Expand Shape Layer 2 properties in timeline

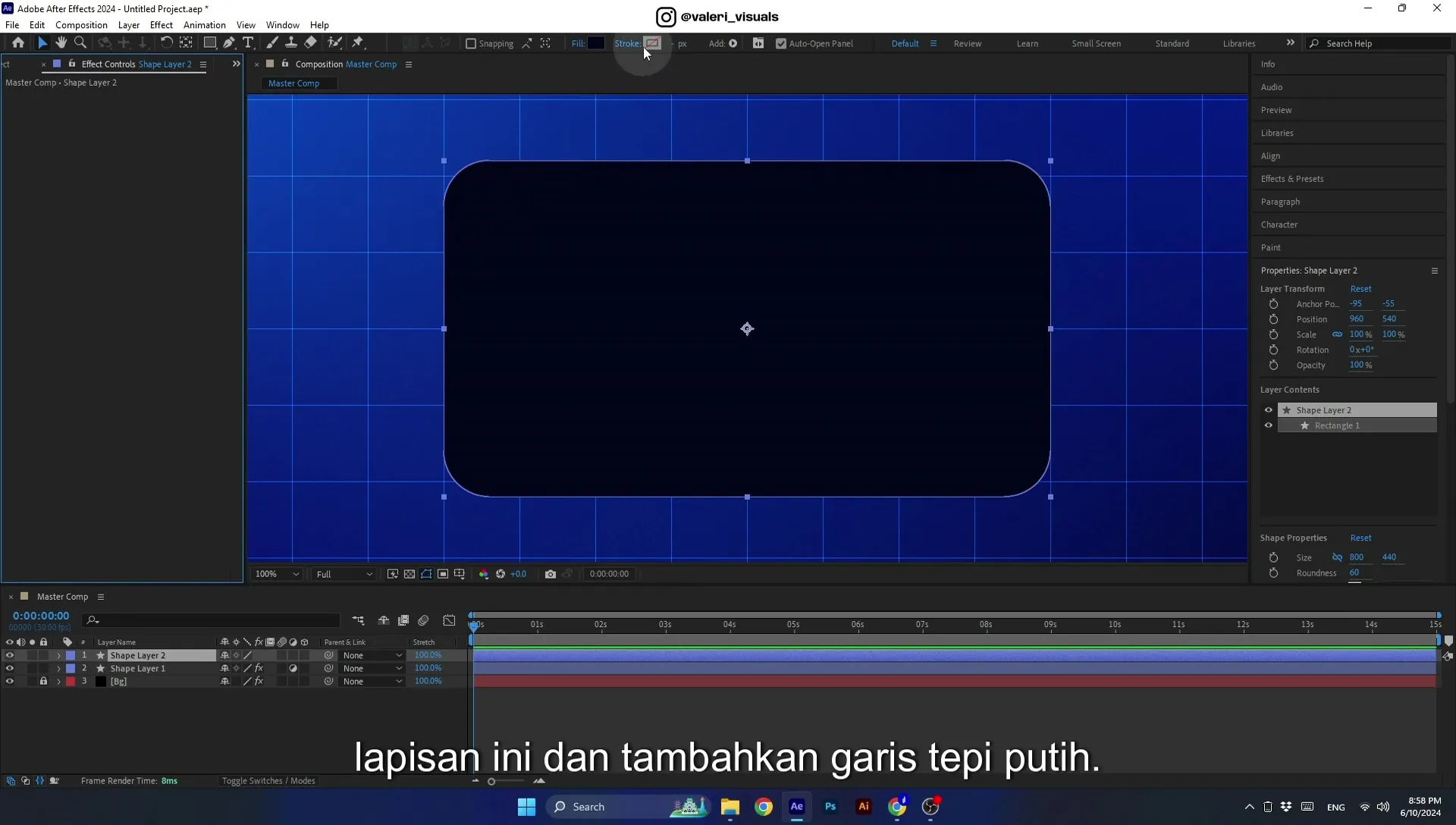point(58,656)
